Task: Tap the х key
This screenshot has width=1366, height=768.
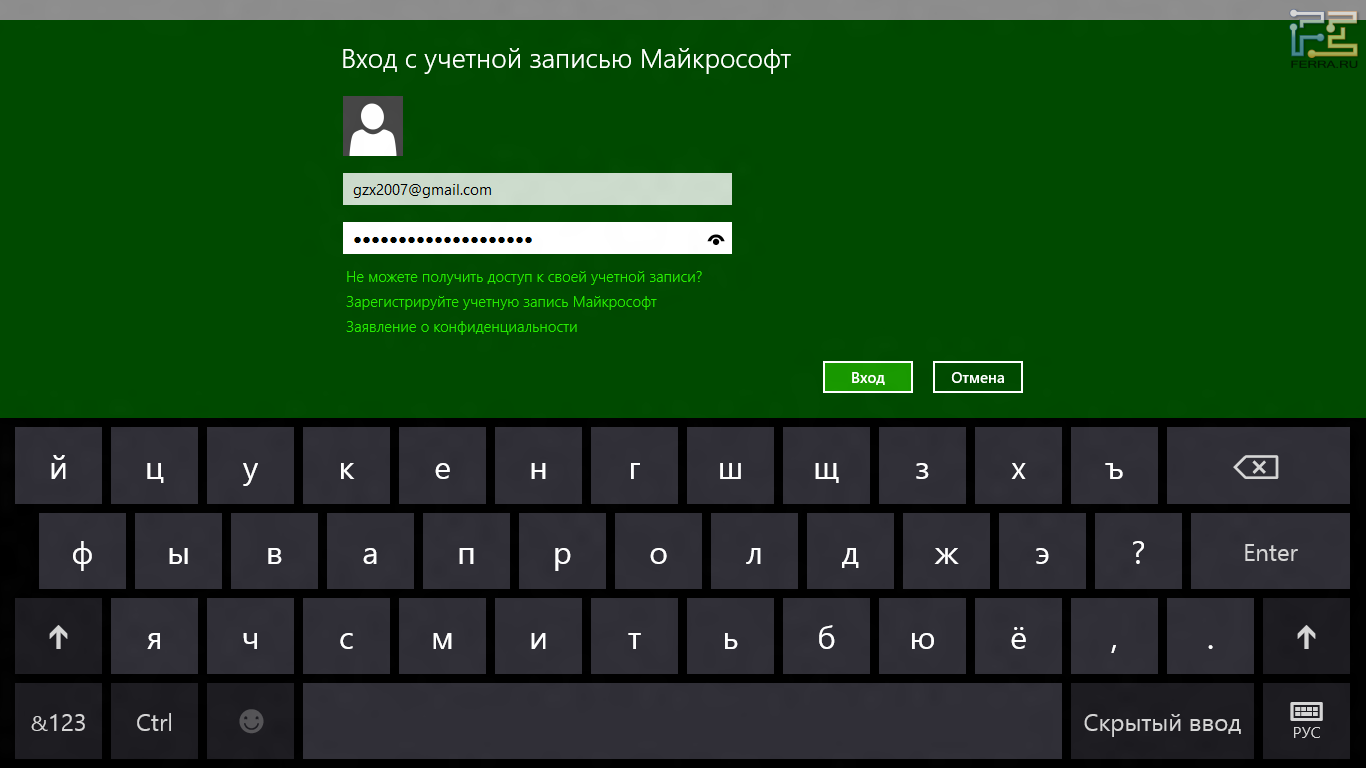Action: pos(1018,466)
